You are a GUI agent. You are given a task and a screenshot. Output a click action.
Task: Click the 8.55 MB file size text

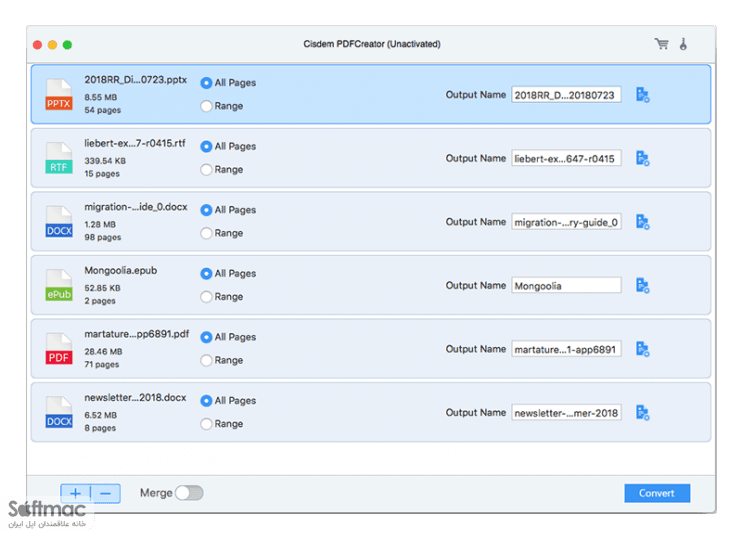pos(101,97)
